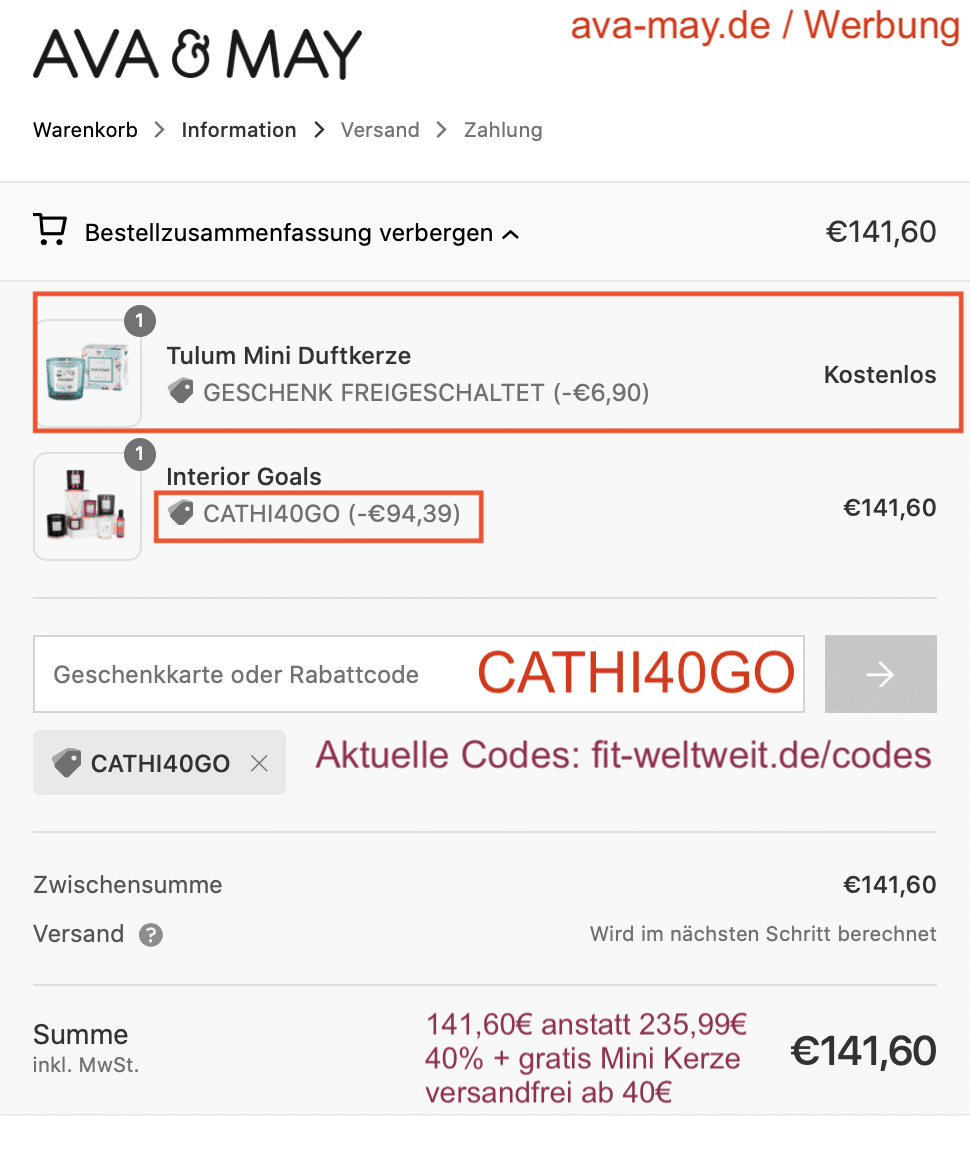Select Information breadcrumb step
970x1151 pixels.
239,130
